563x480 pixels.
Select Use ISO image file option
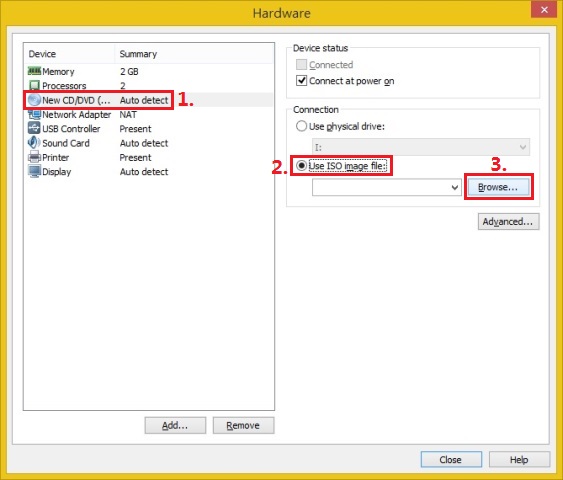(x=301, y=166)
